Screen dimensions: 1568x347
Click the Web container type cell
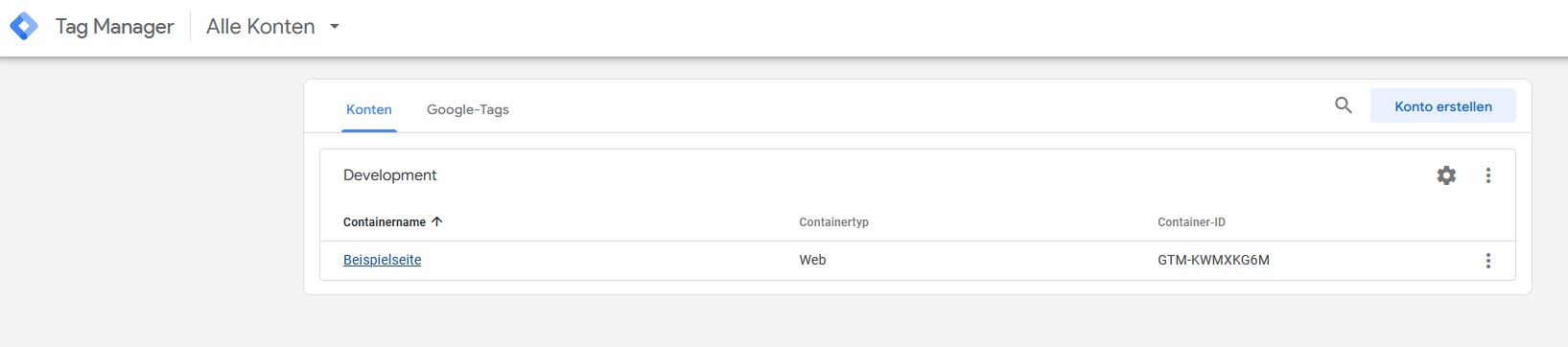click(x=812, y=260)
